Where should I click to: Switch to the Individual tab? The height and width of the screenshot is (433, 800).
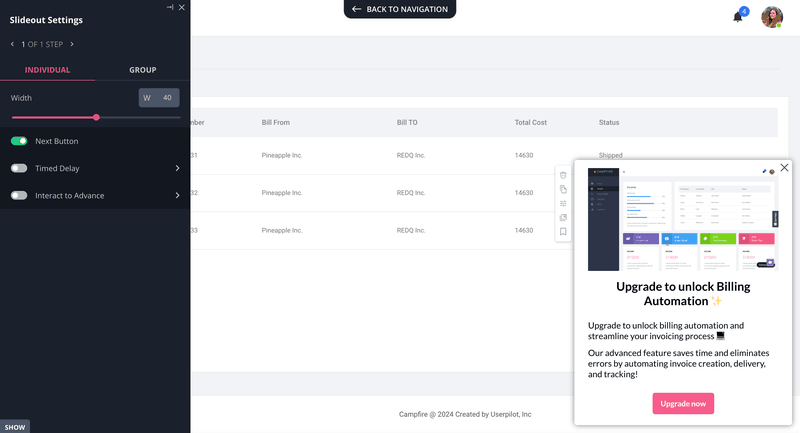(x=47, y=70)
